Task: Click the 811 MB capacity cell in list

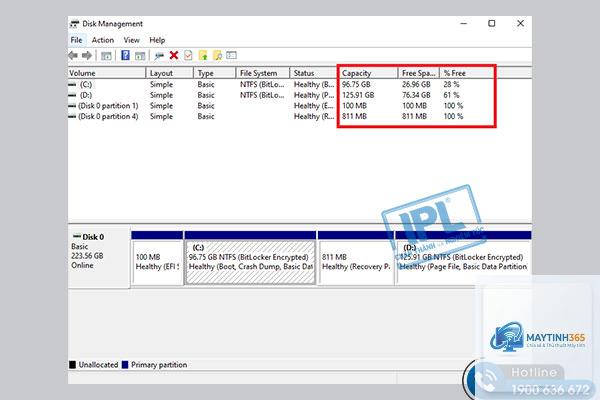Action: click(x=354, y=116)
